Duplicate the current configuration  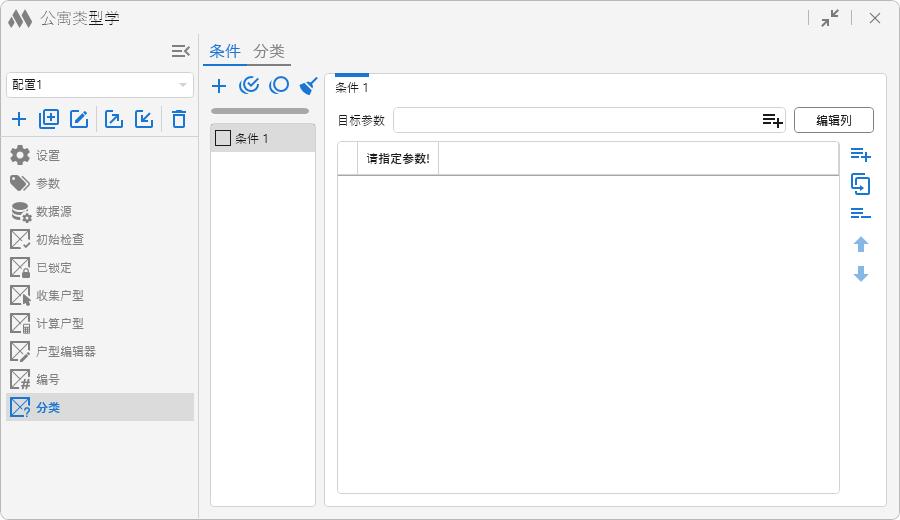pyautogui.click(x=49, y=120)
